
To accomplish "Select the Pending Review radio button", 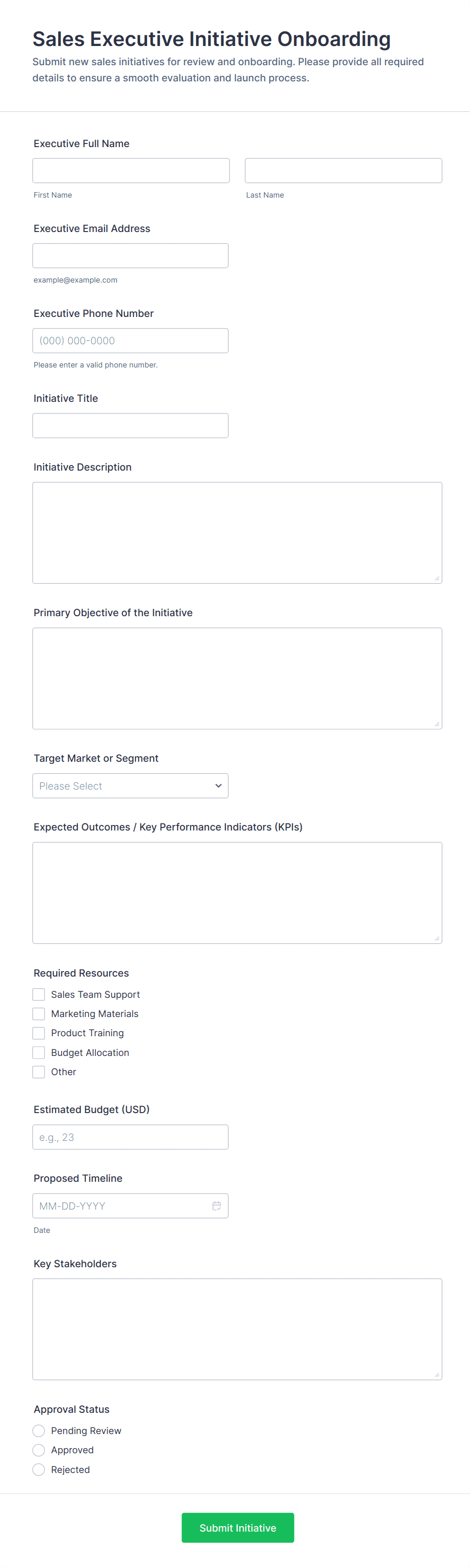I will (39, 1431).
